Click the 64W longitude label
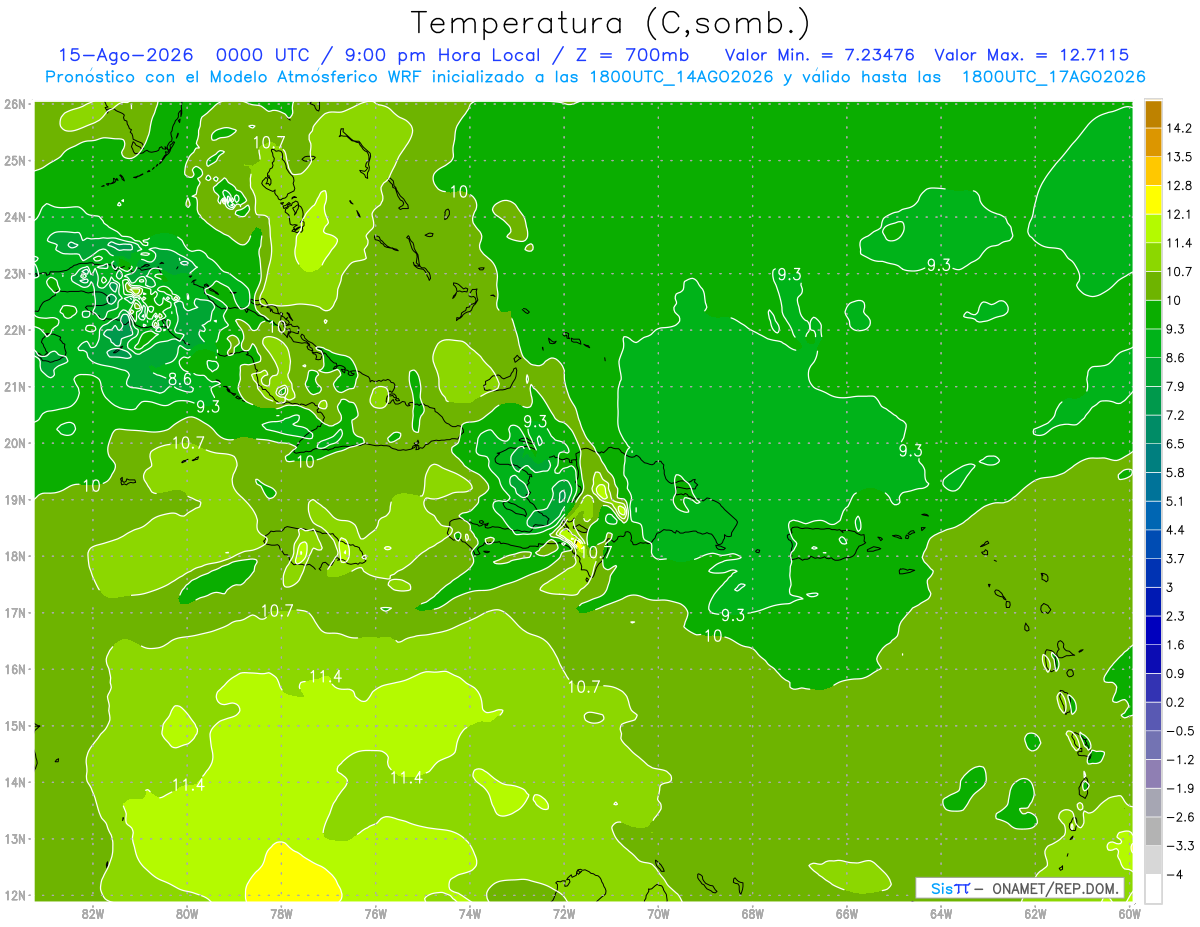 click(941, 913)
